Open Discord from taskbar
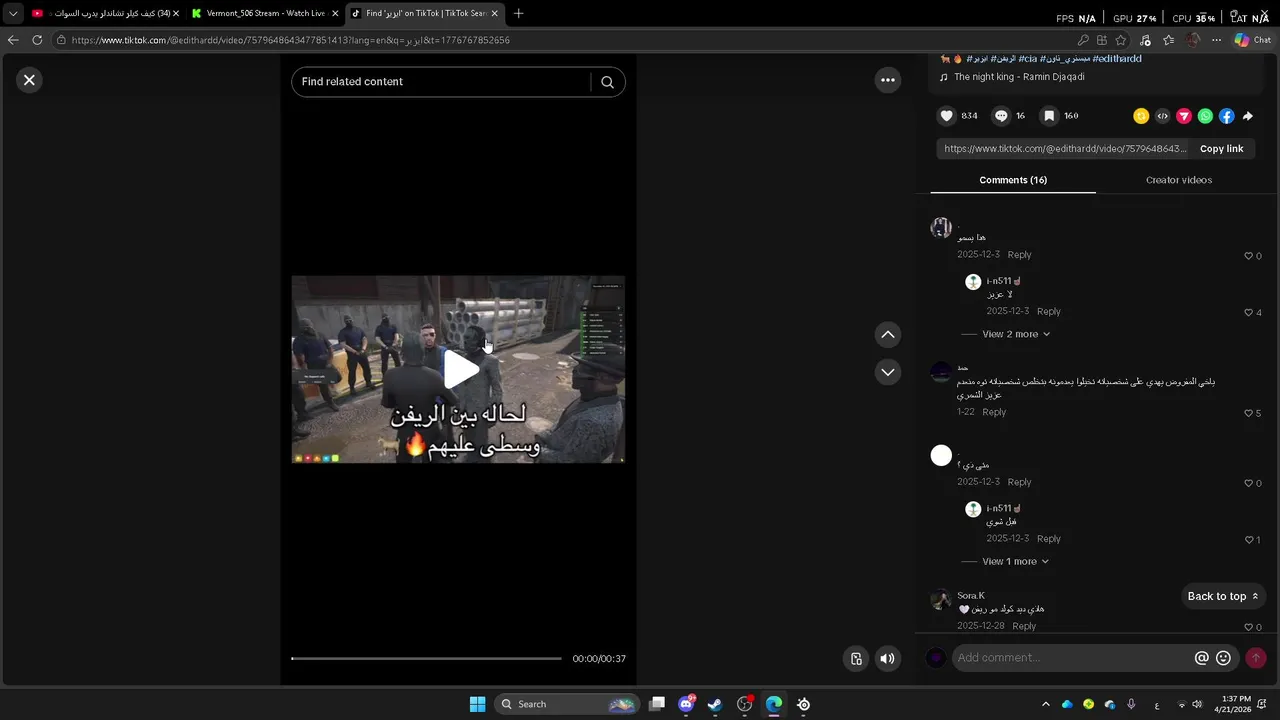The height and width of the screenshot is (720, 1280). coord(686,704)
